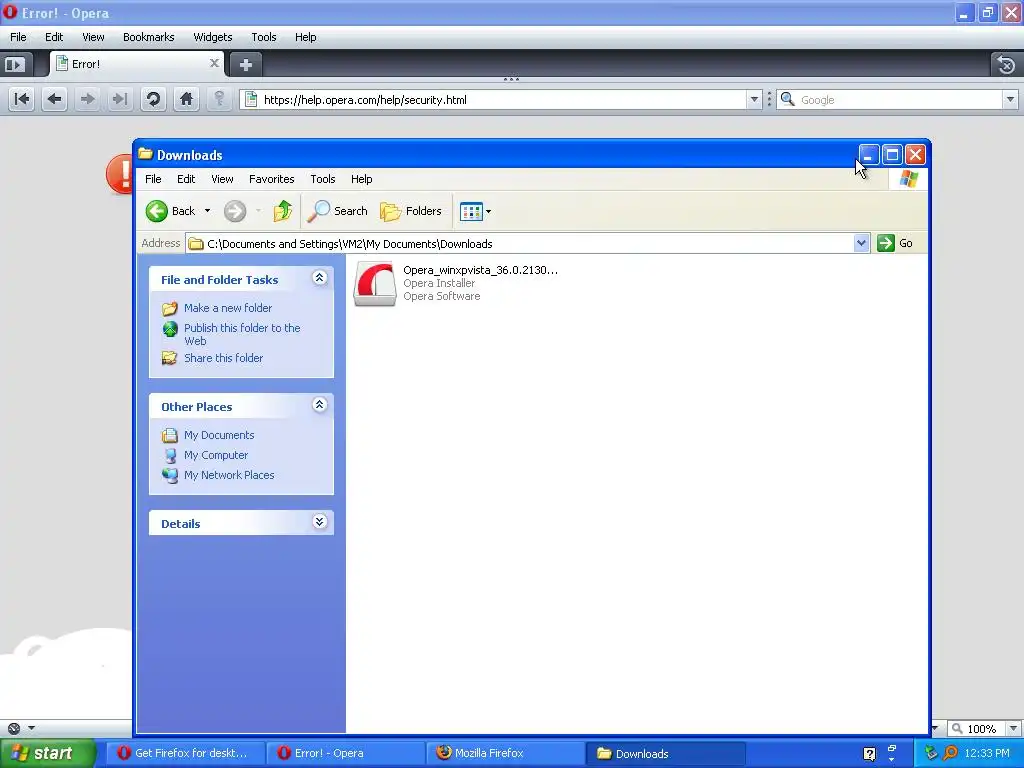This screenshot has width=1024, height=768.
Task: Open Opera's Widgets menu
Action: 213,37
